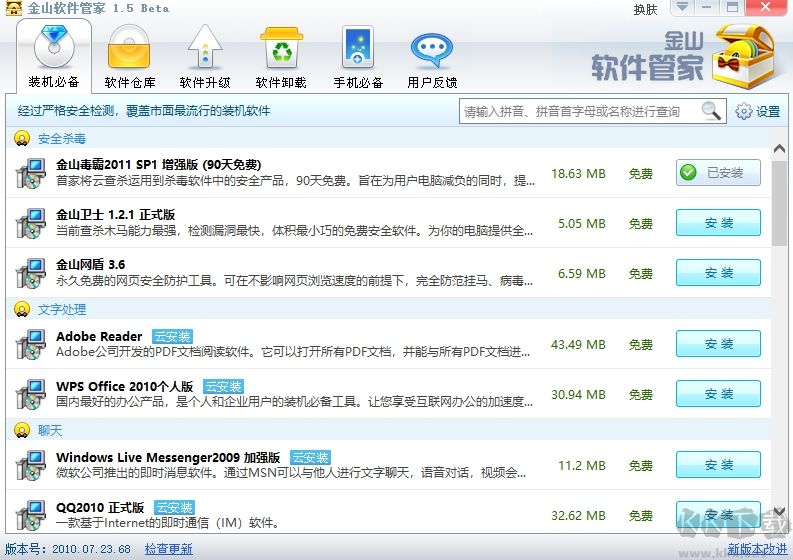Select WPS Office 2010个人版 title

tap(124, 386)
